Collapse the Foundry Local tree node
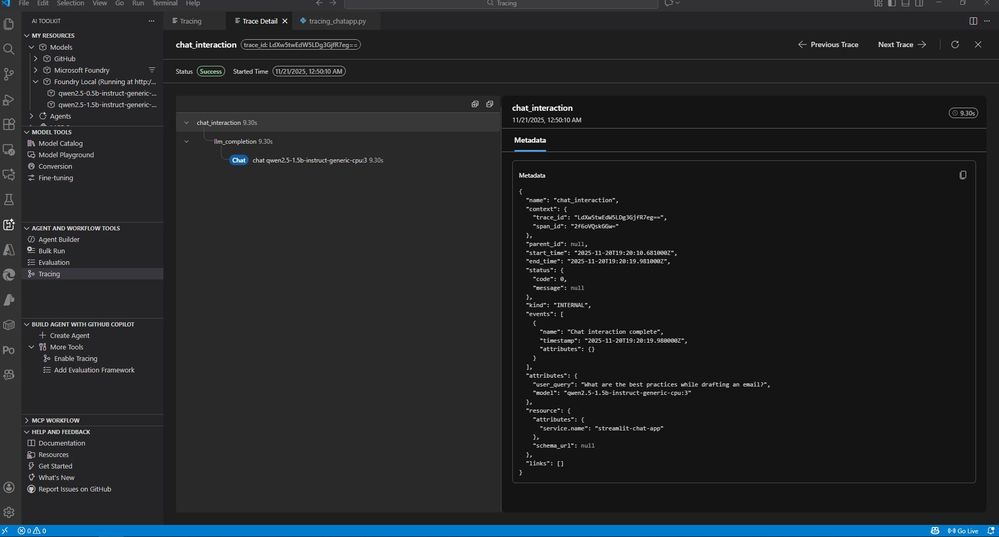This screenshot has width=999, height=537. [35, 82]
